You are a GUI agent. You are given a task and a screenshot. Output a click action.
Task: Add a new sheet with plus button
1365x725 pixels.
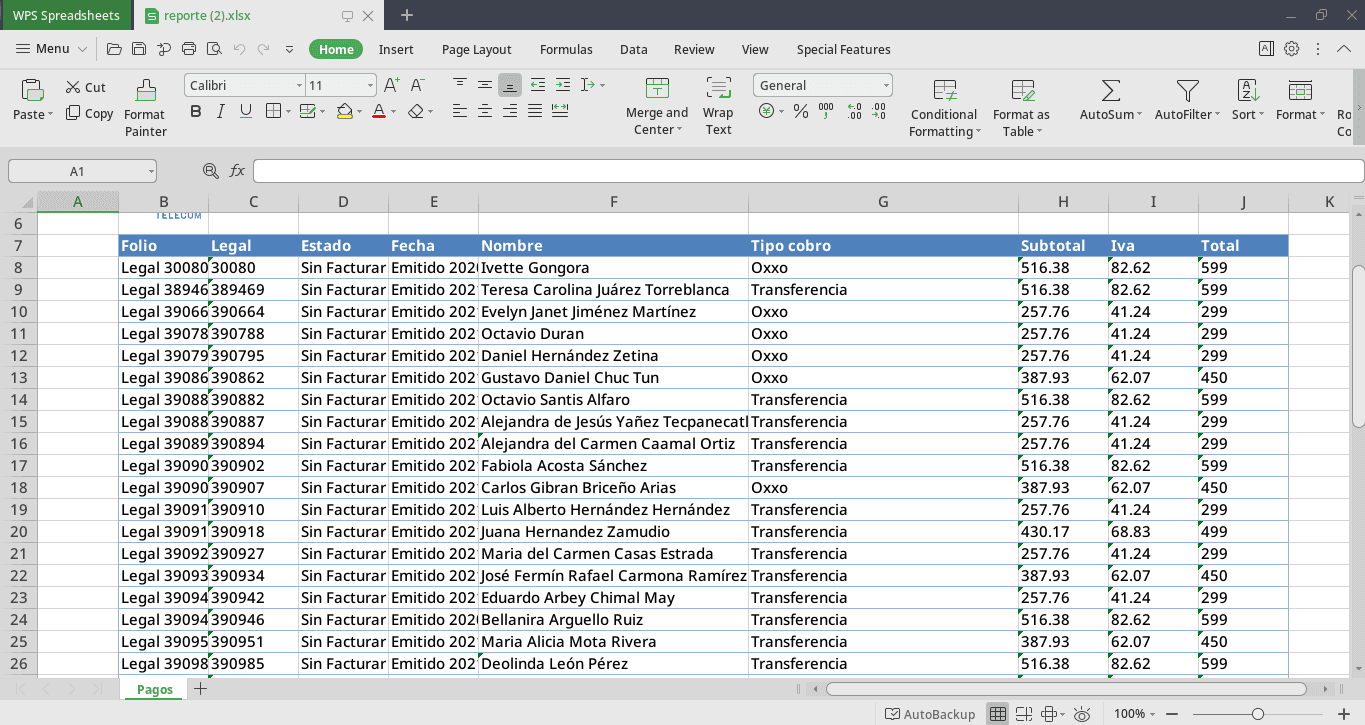coord(200,689)
